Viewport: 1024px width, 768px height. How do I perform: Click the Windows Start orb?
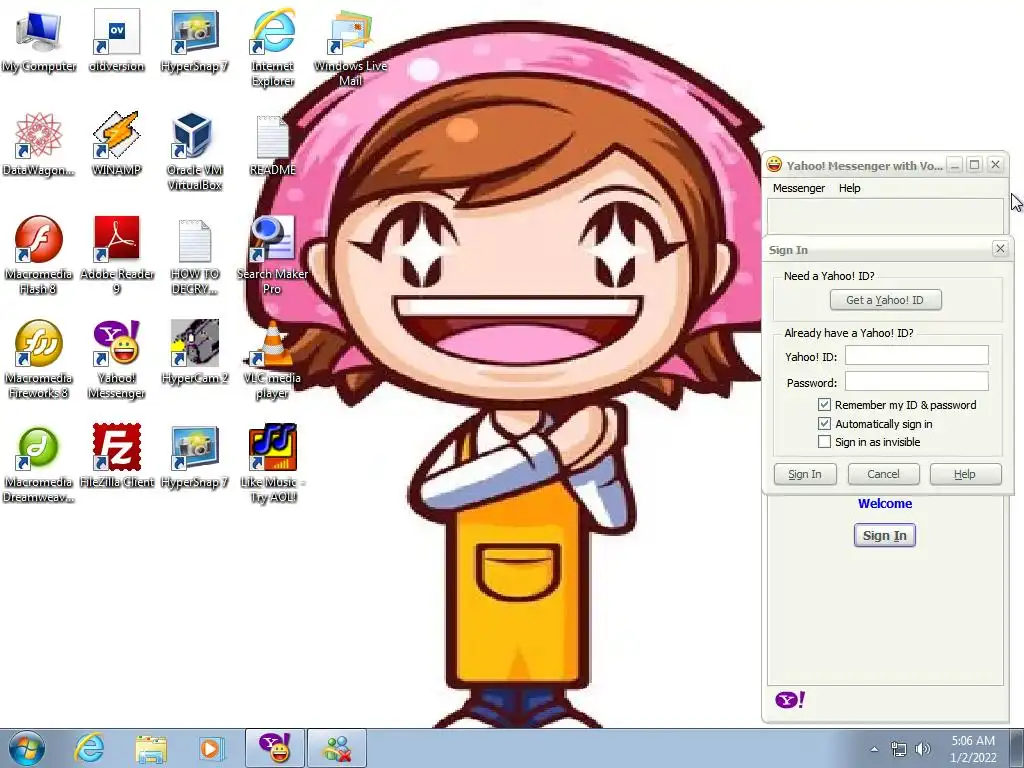coord(27,748)
